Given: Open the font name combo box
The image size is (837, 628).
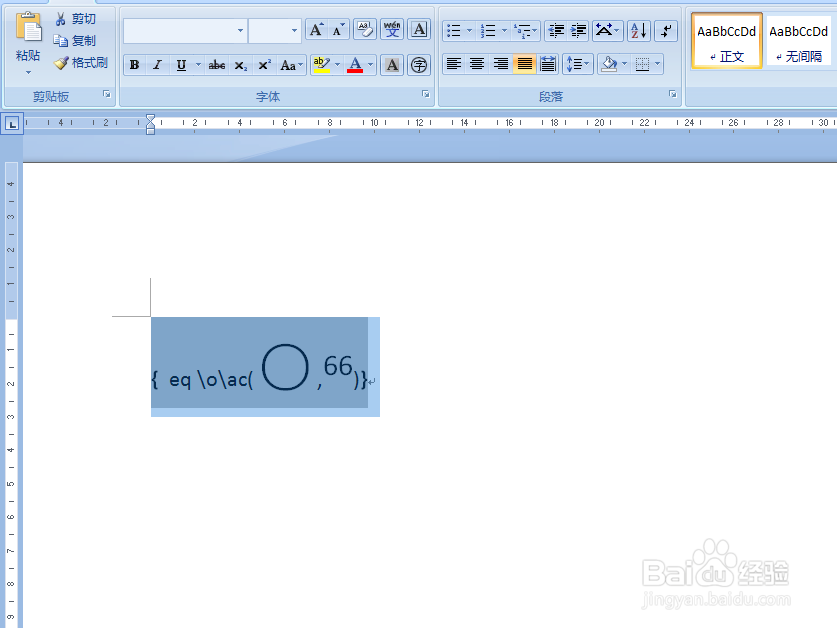Looking at the screenshot, I should 185,30.
